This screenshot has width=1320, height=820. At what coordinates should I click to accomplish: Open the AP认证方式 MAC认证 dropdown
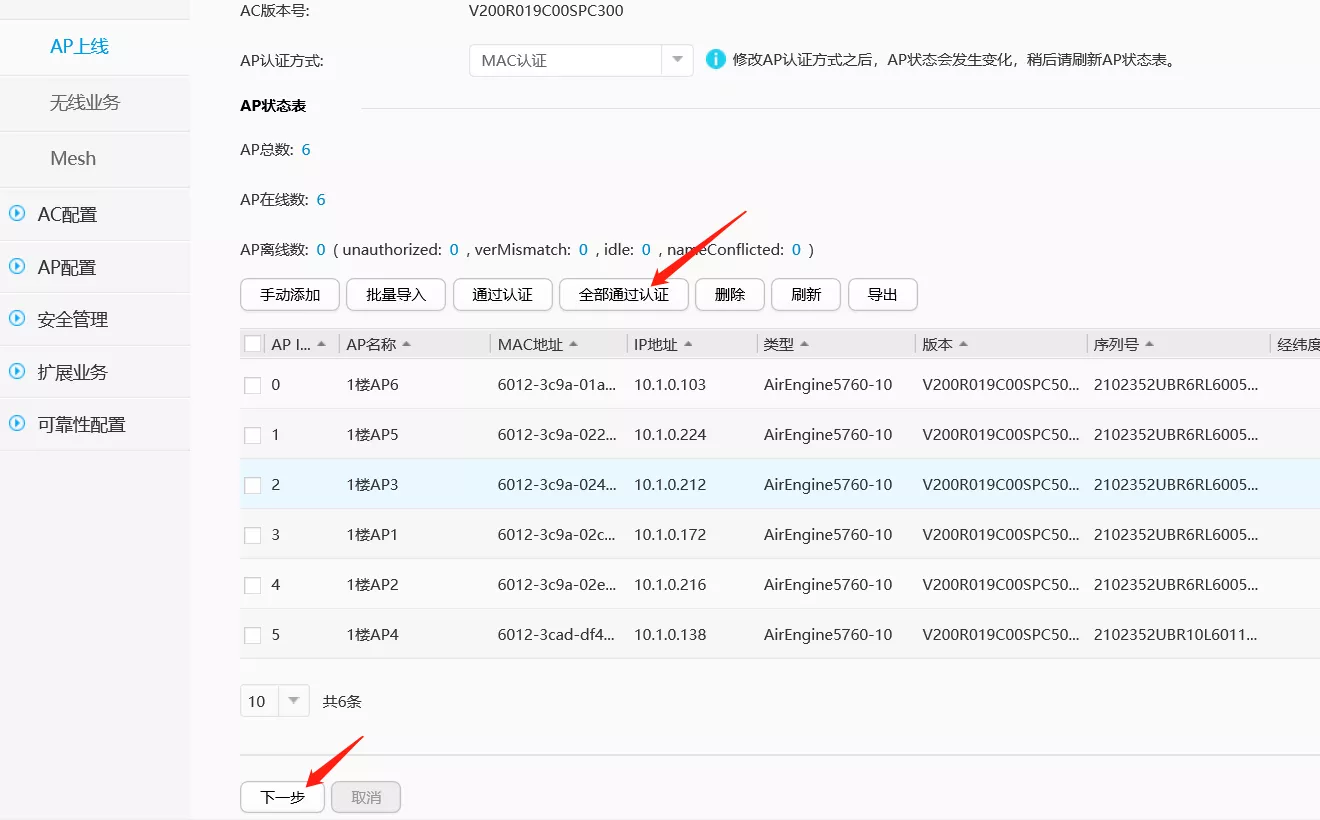point(580,60)
